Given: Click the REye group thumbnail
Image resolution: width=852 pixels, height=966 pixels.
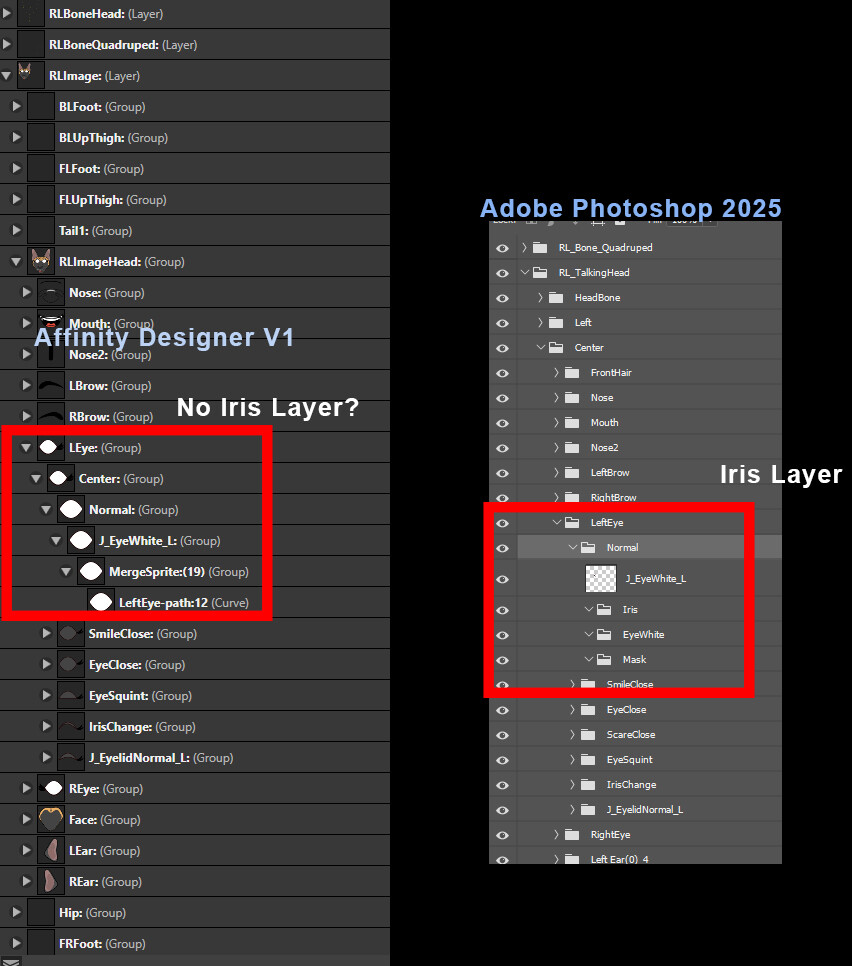Looking at the screenshot, I should click(x=51, y=789).
